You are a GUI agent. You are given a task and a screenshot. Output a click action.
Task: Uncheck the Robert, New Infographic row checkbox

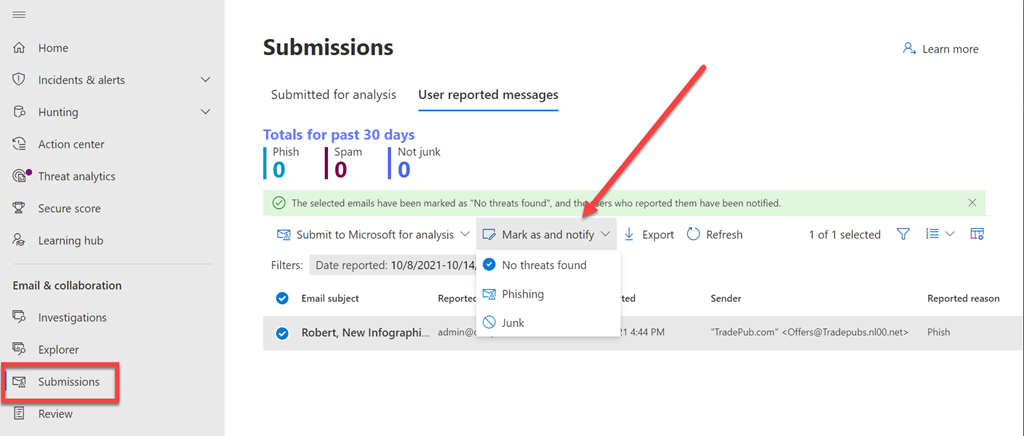click(x=282, y=333)
